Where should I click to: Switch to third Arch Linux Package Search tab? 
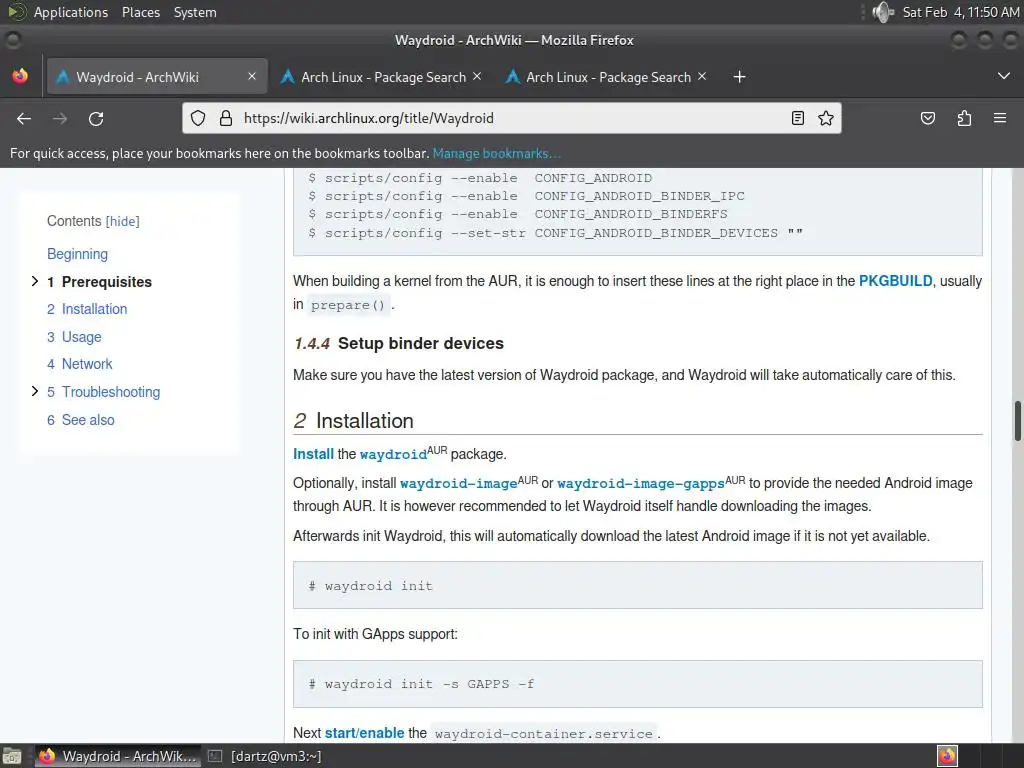(608, 77)
